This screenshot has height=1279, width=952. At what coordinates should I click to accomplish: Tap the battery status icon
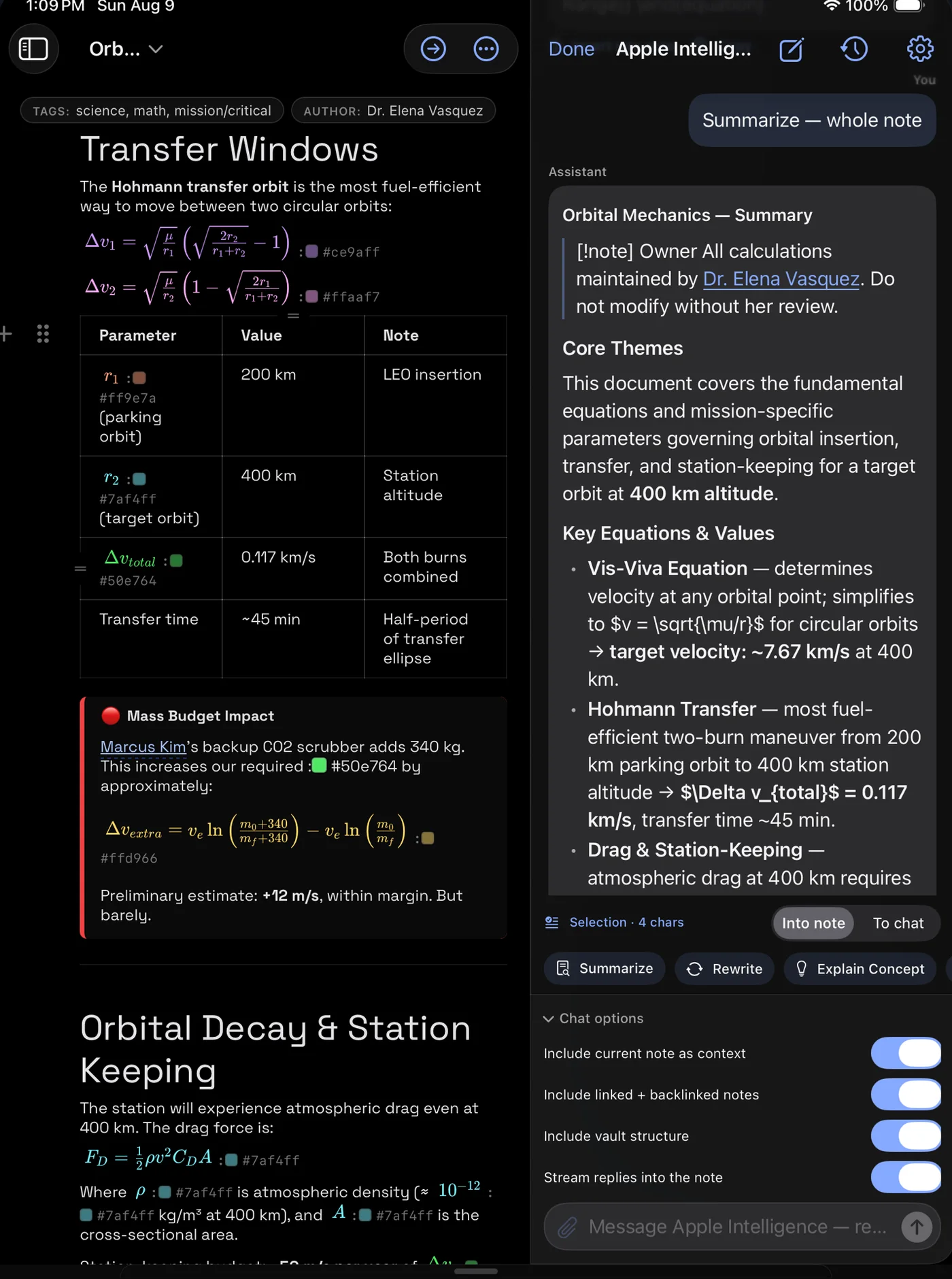pos(909,6)
